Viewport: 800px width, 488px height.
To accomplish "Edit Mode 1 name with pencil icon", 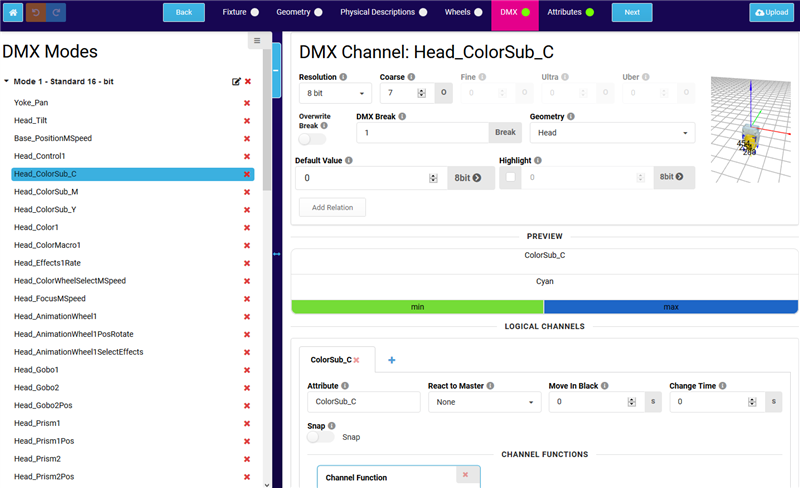I will point(236,81).
